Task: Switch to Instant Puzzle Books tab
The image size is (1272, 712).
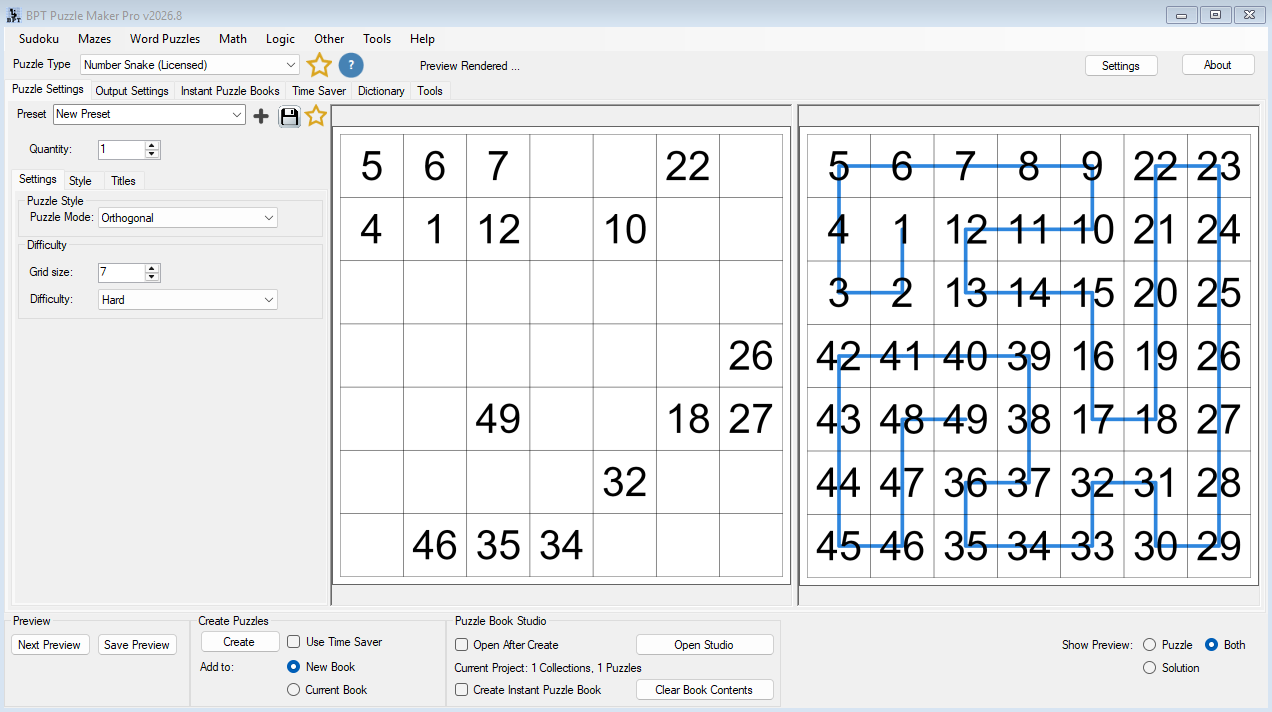Action: [x=230, y=91]
